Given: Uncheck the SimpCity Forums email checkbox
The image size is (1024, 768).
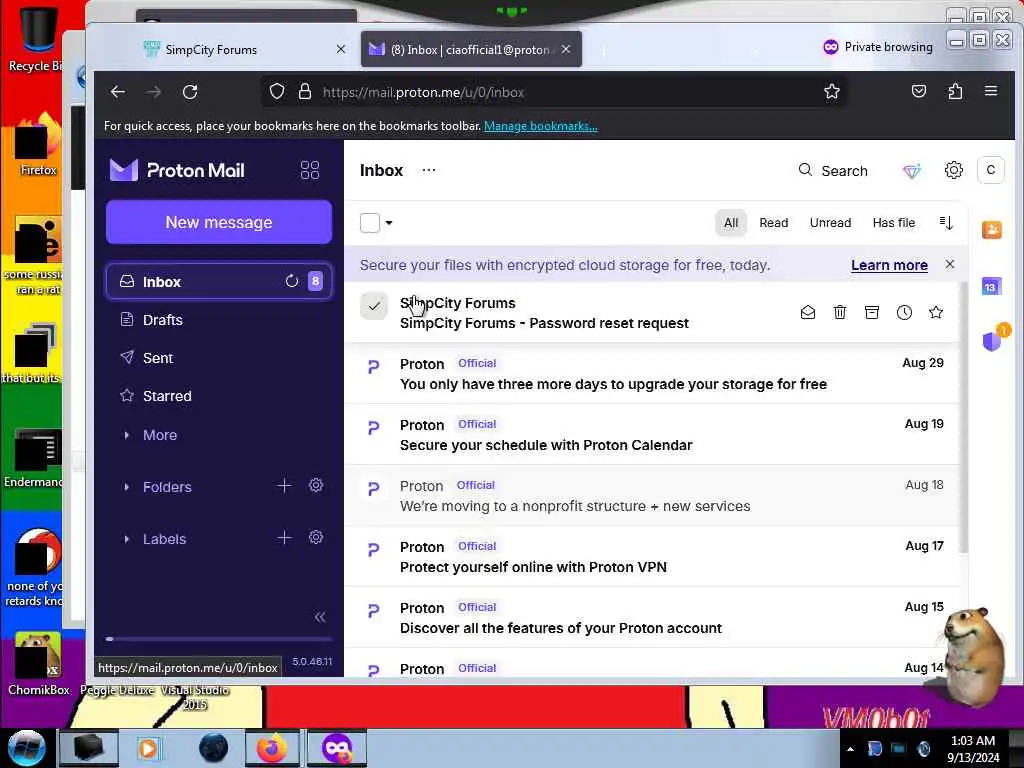Looking at the screenshot, I should (x=374, y=306).
